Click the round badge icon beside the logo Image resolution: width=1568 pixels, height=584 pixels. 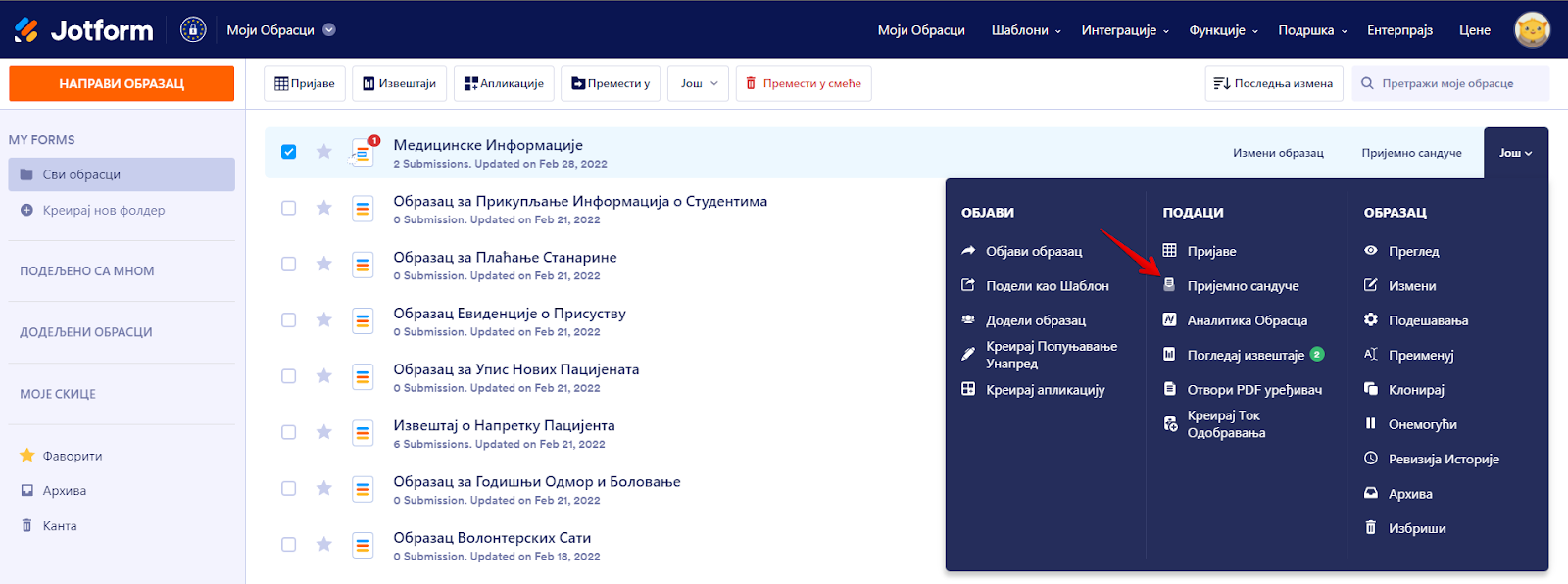[x=193, y=29]
